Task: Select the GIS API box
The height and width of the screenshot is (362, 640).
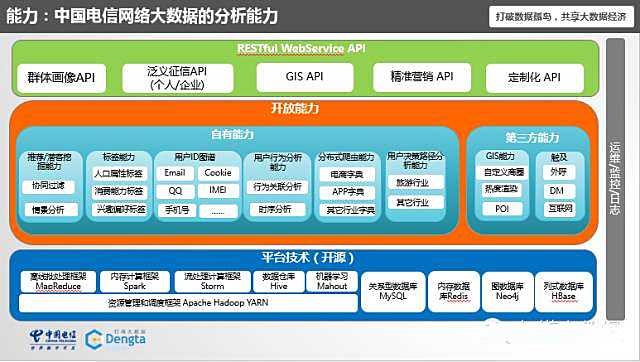Action: point(304,77)
